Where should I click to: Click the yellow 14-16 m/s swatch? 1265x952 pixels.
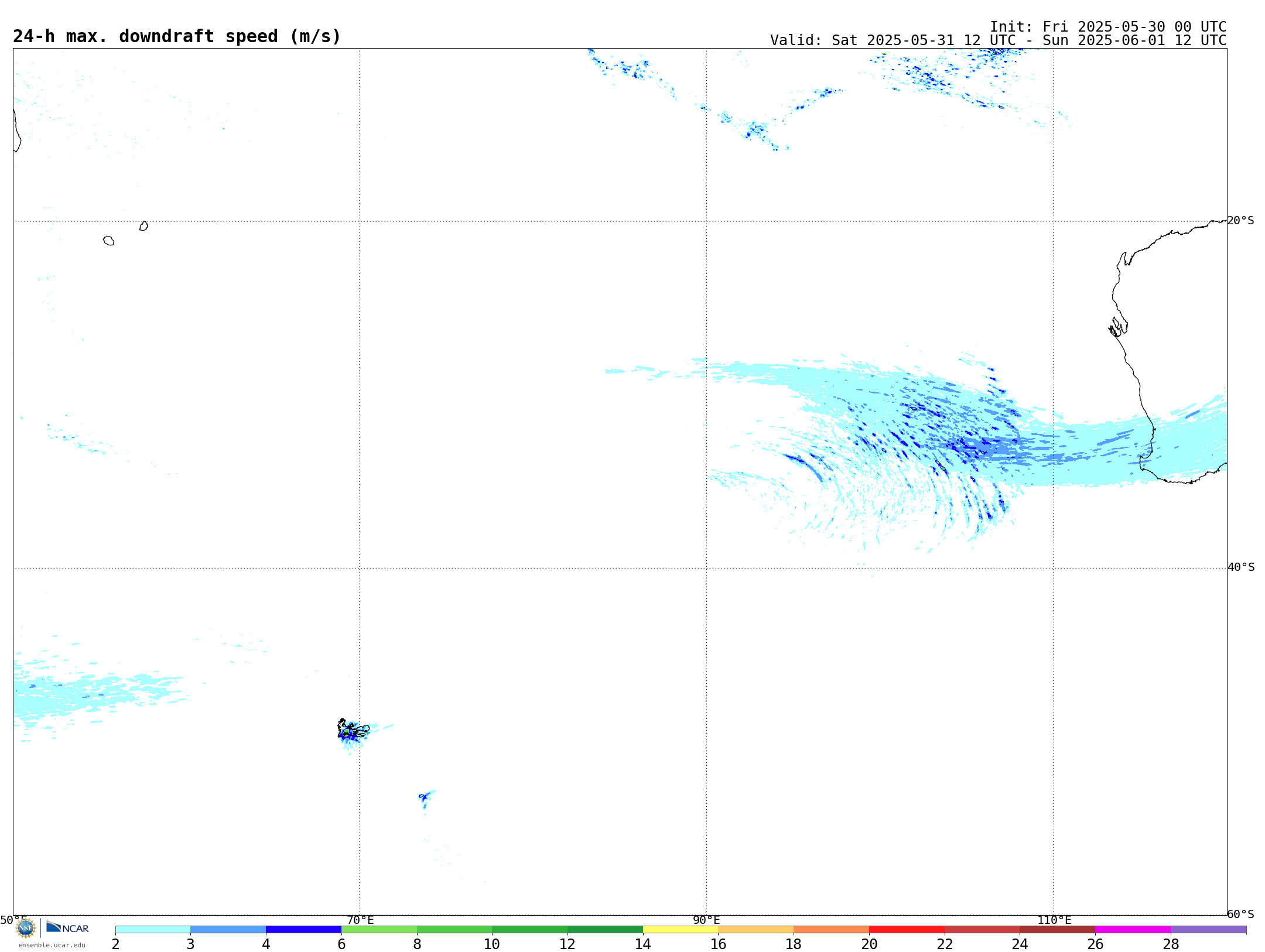(x=681, y=929)
